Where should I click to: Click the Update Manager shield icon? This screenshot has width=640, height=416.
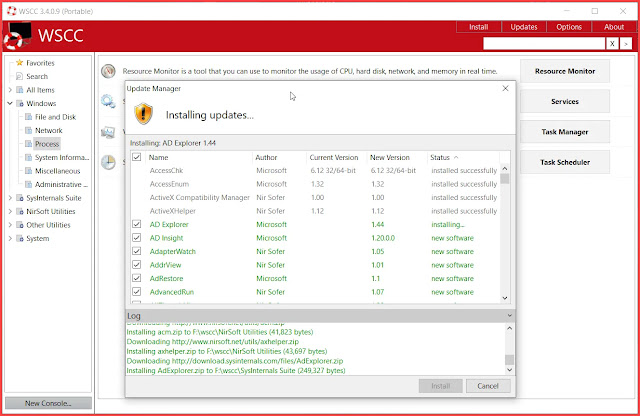[x=143, y=114]
